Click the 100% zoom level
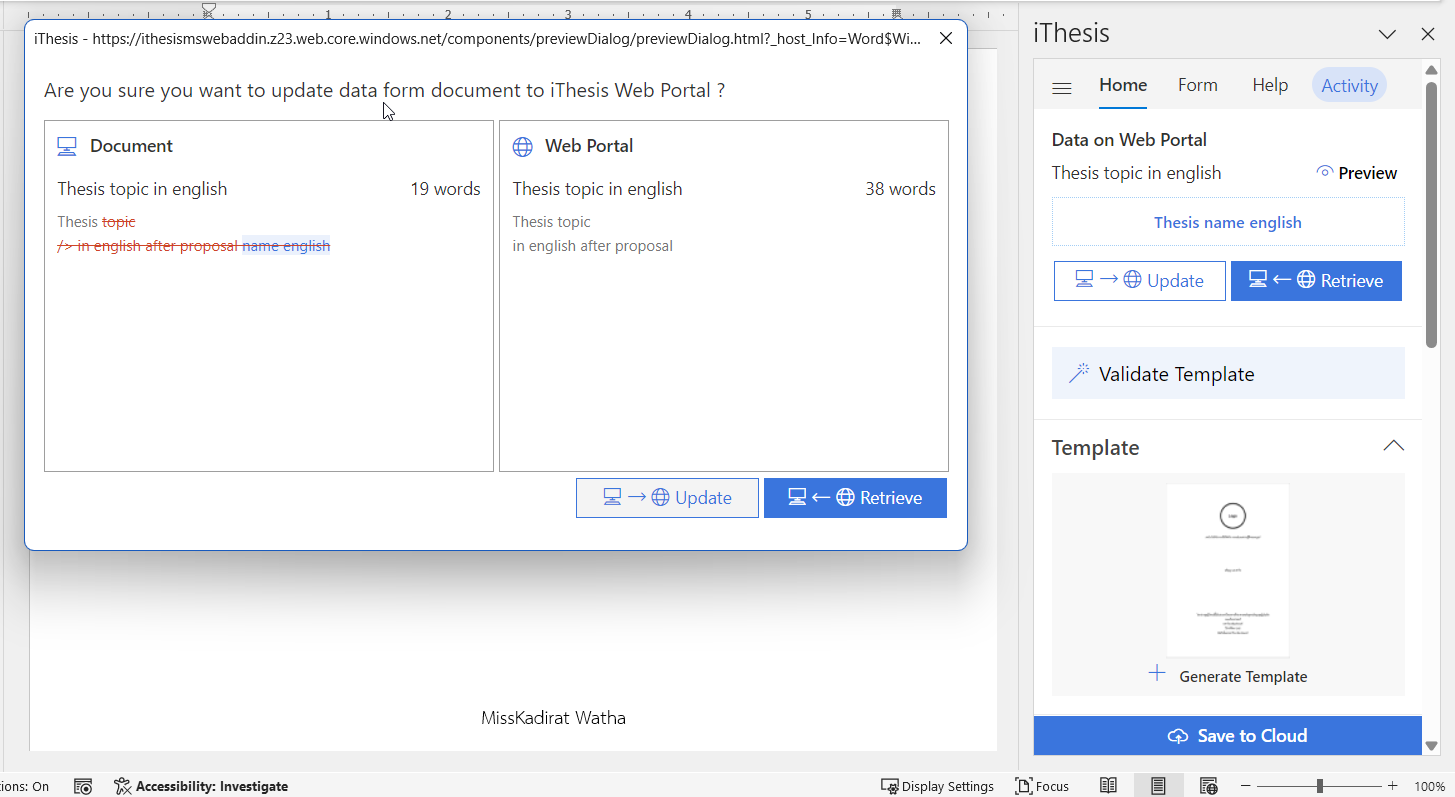 [1429, 787]
